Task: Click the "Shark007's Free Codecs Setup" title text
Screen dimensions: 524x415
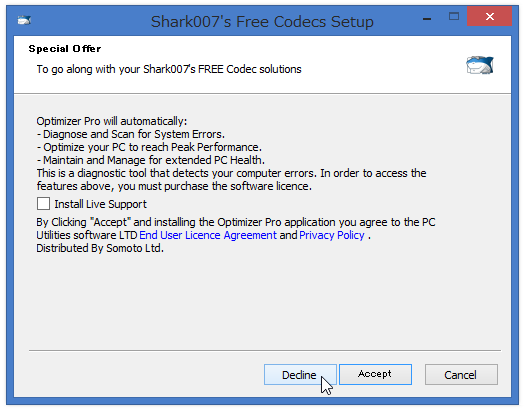Action: click(x=262, y=22)
